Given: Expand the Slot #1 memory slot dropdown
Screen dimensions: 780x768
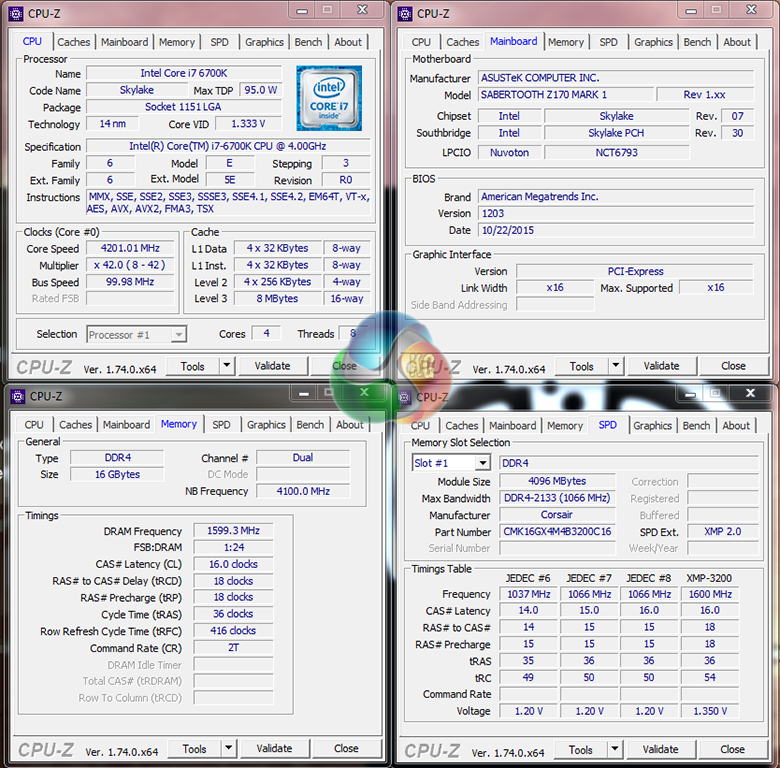Looking at the screenshot, I should [x=482, y=463].
